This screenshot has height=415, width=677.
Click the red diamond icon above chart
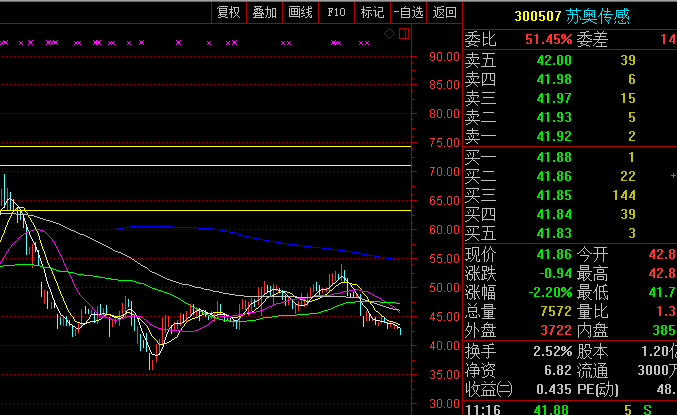coord(389,33)
